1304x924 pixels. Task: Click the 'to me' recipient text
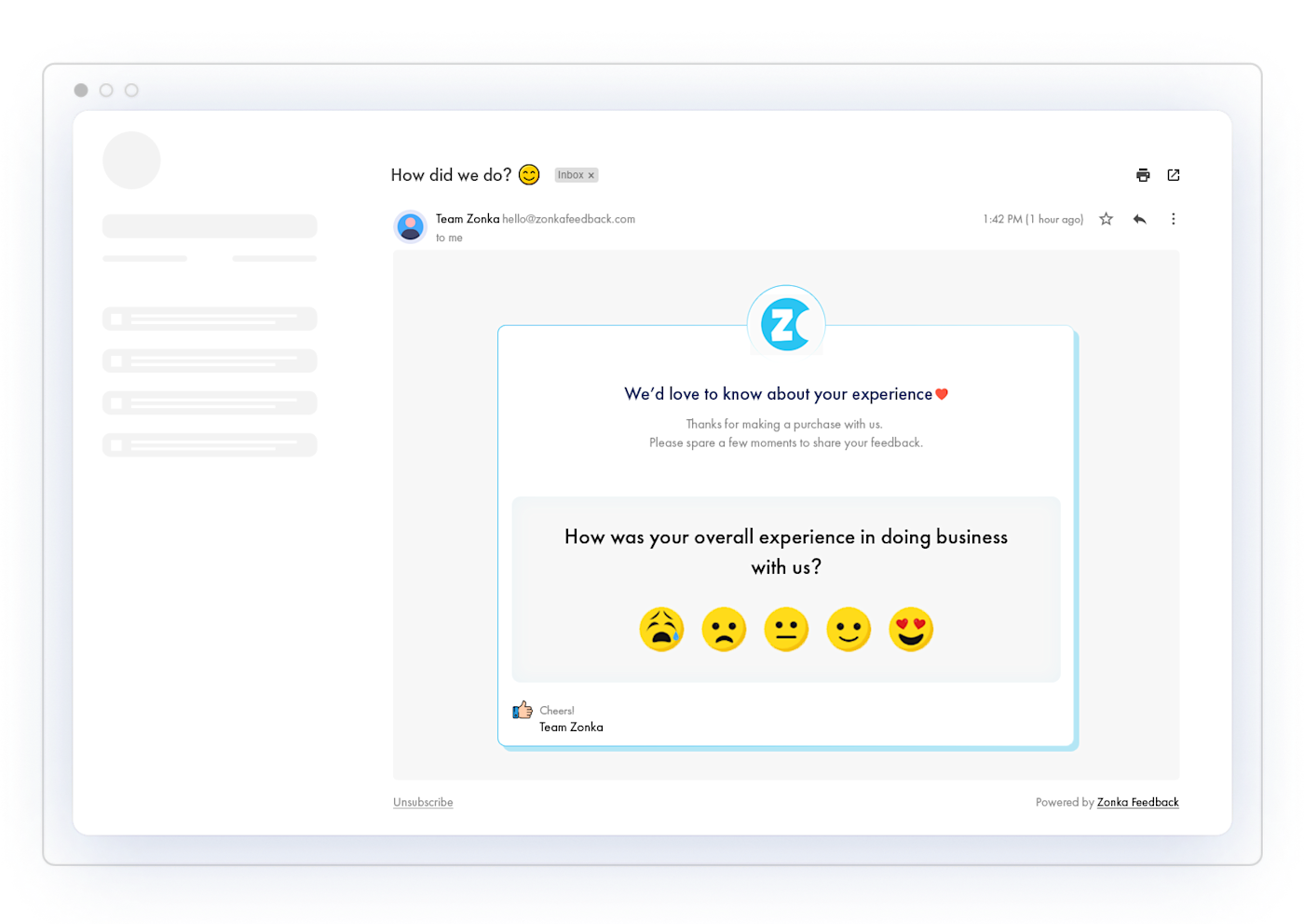coord(449,238)
